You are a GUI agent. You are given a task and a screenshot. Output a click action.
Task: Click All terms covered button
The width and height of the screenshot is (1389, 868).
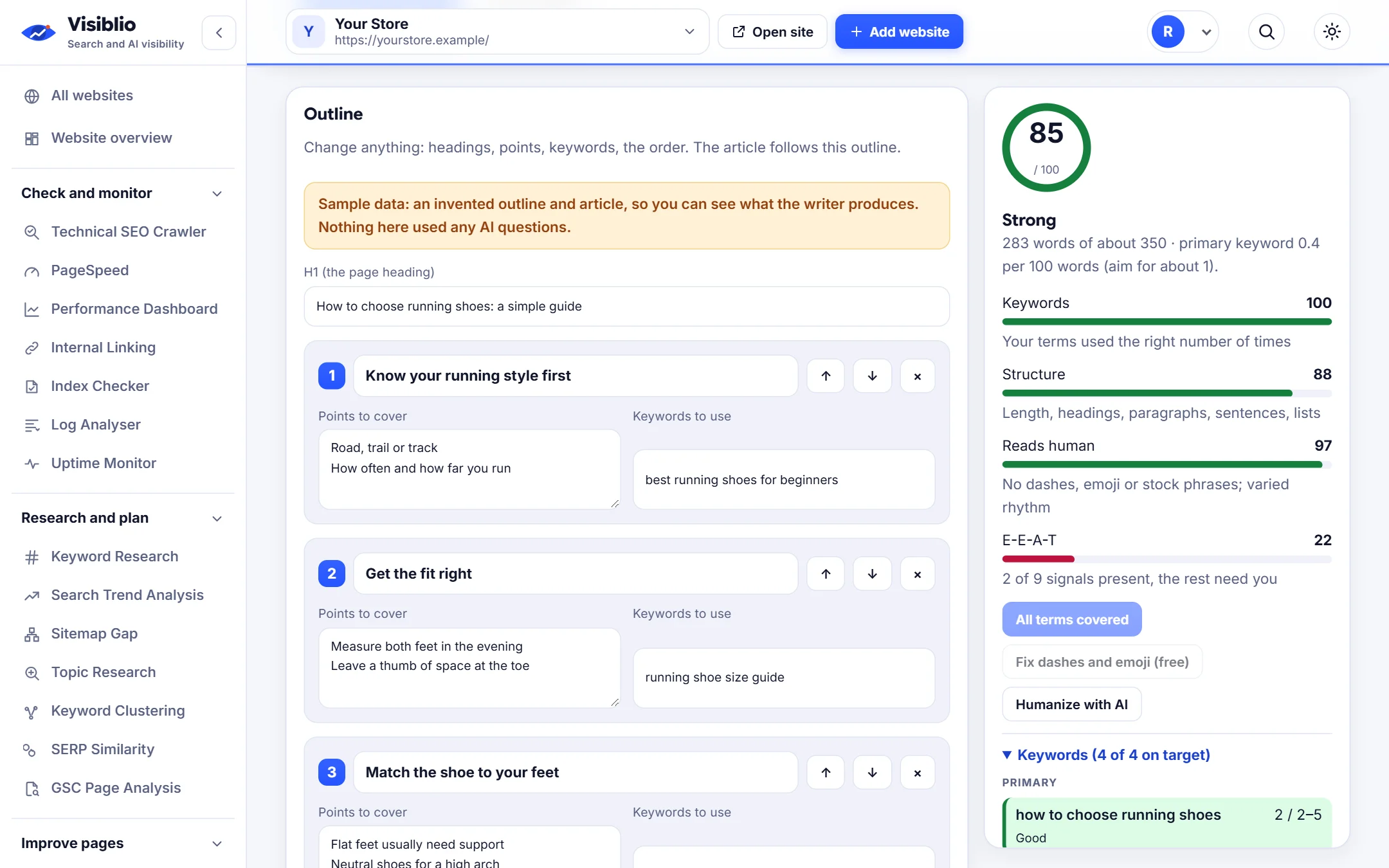[x=1071, y=619]
